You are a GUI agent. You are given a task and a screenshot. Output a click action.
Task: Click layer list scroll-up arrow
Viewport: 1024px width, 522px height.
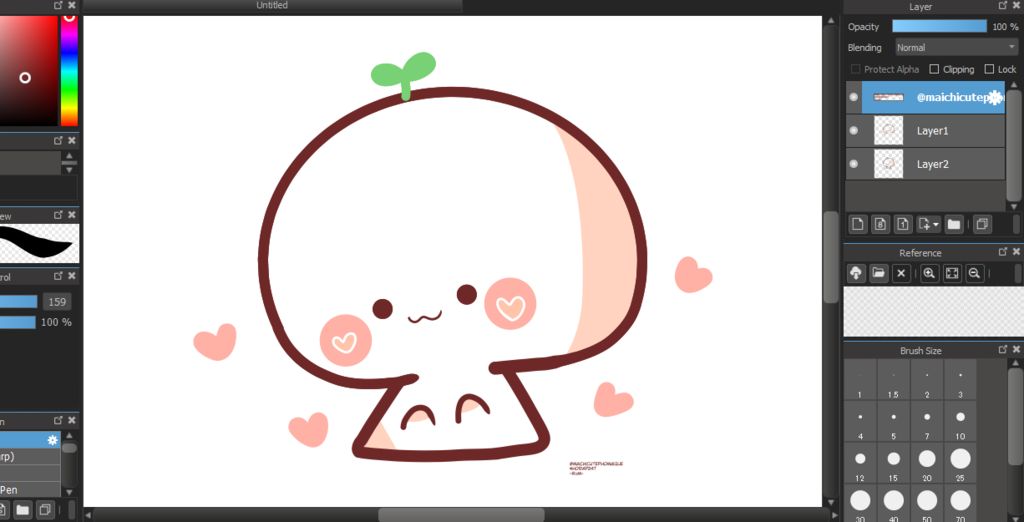1014,84
